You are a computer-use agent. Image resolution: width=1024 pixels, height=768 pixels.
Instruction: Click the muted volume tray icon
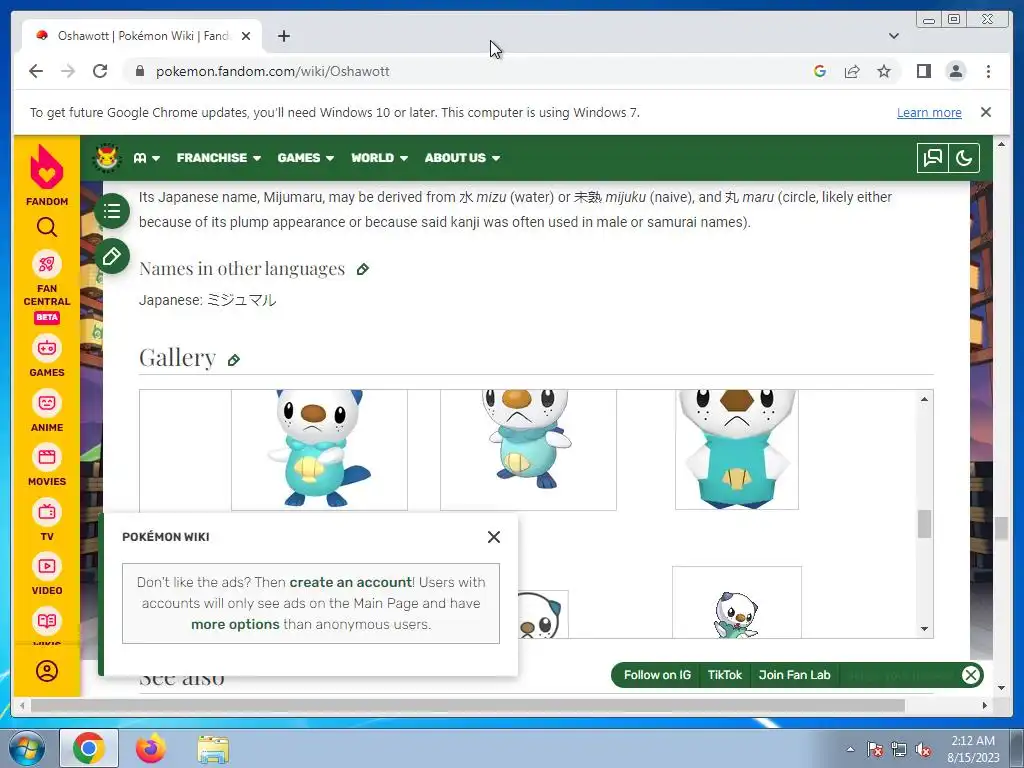(923, 750)
